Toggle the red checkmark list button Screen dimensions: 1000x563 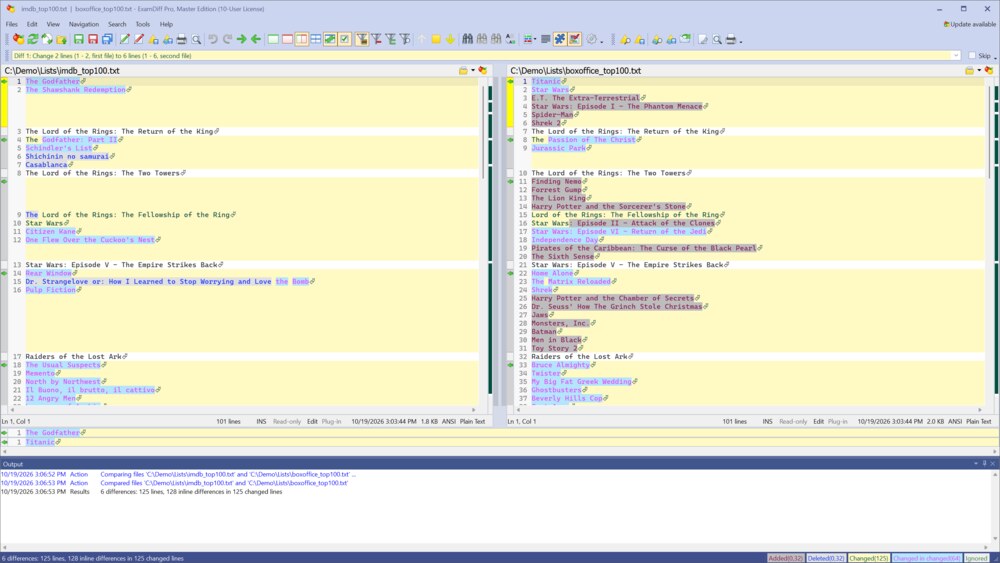tap(575, 40)
